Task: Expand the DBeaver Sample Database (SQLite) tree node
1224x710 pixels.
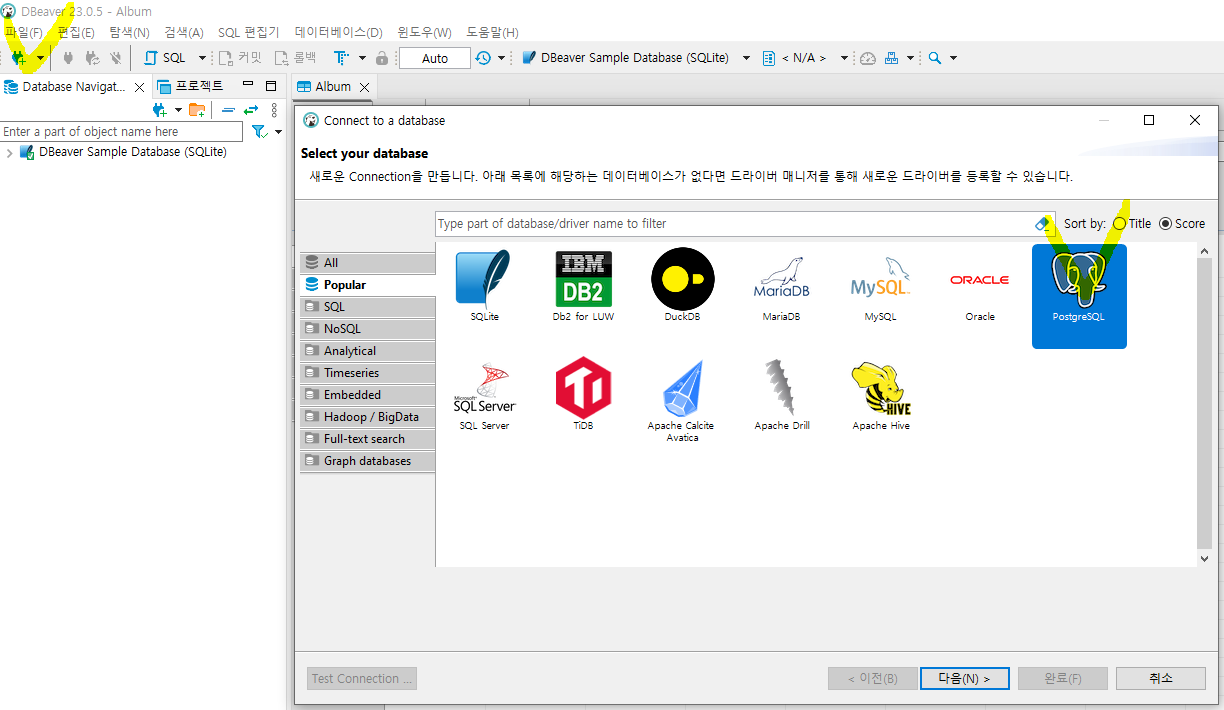Action: point(9,153)
